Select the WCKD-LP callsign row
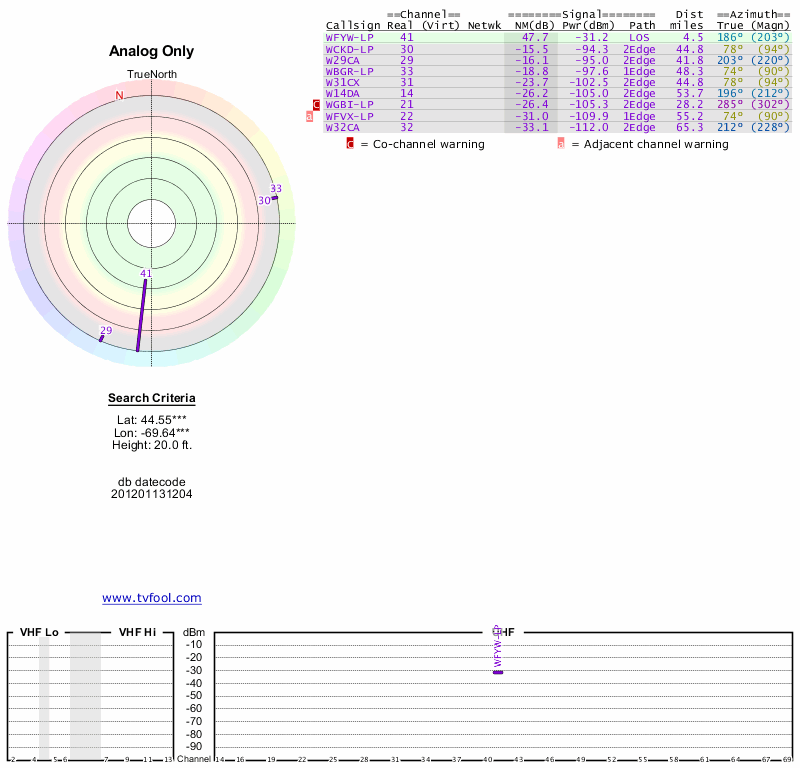Screen dimensions: 800x768 click(x=349, y=49)
